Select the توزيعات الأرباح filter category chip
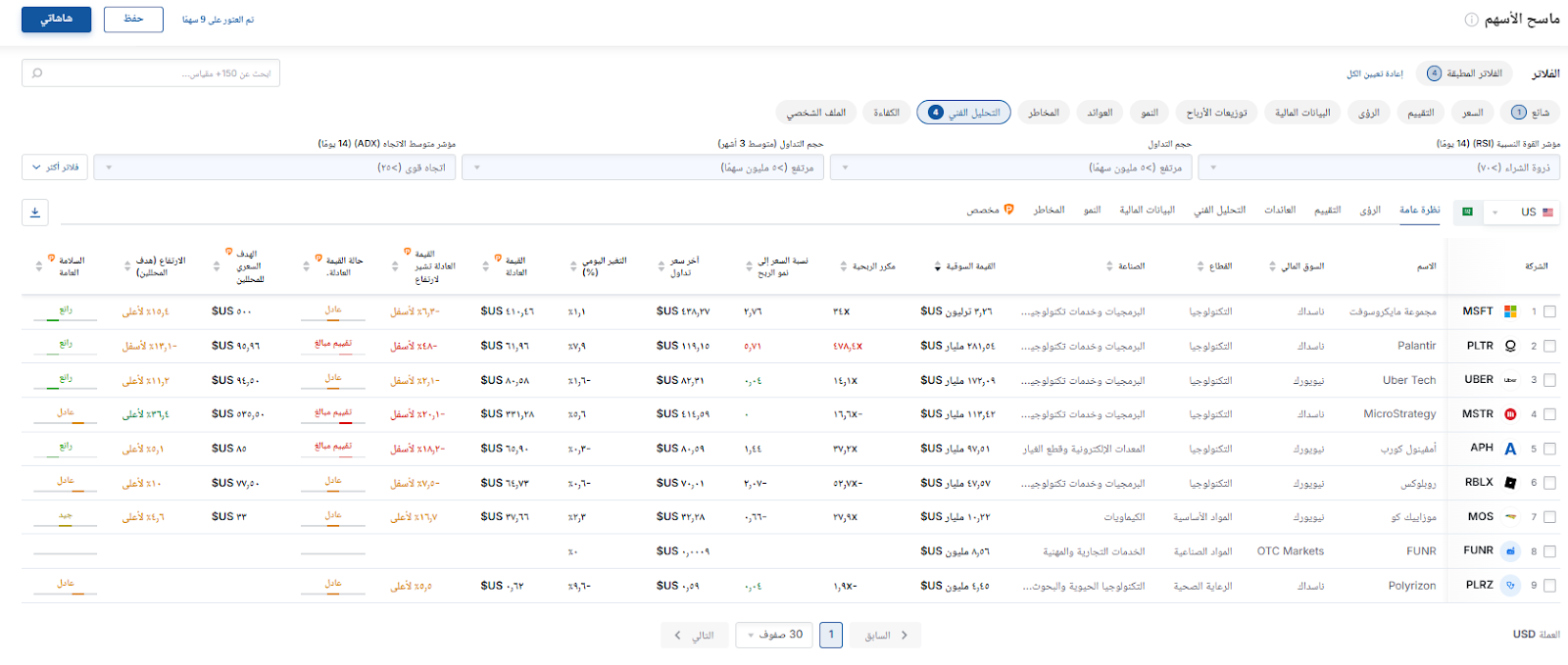 point(1216,113)
